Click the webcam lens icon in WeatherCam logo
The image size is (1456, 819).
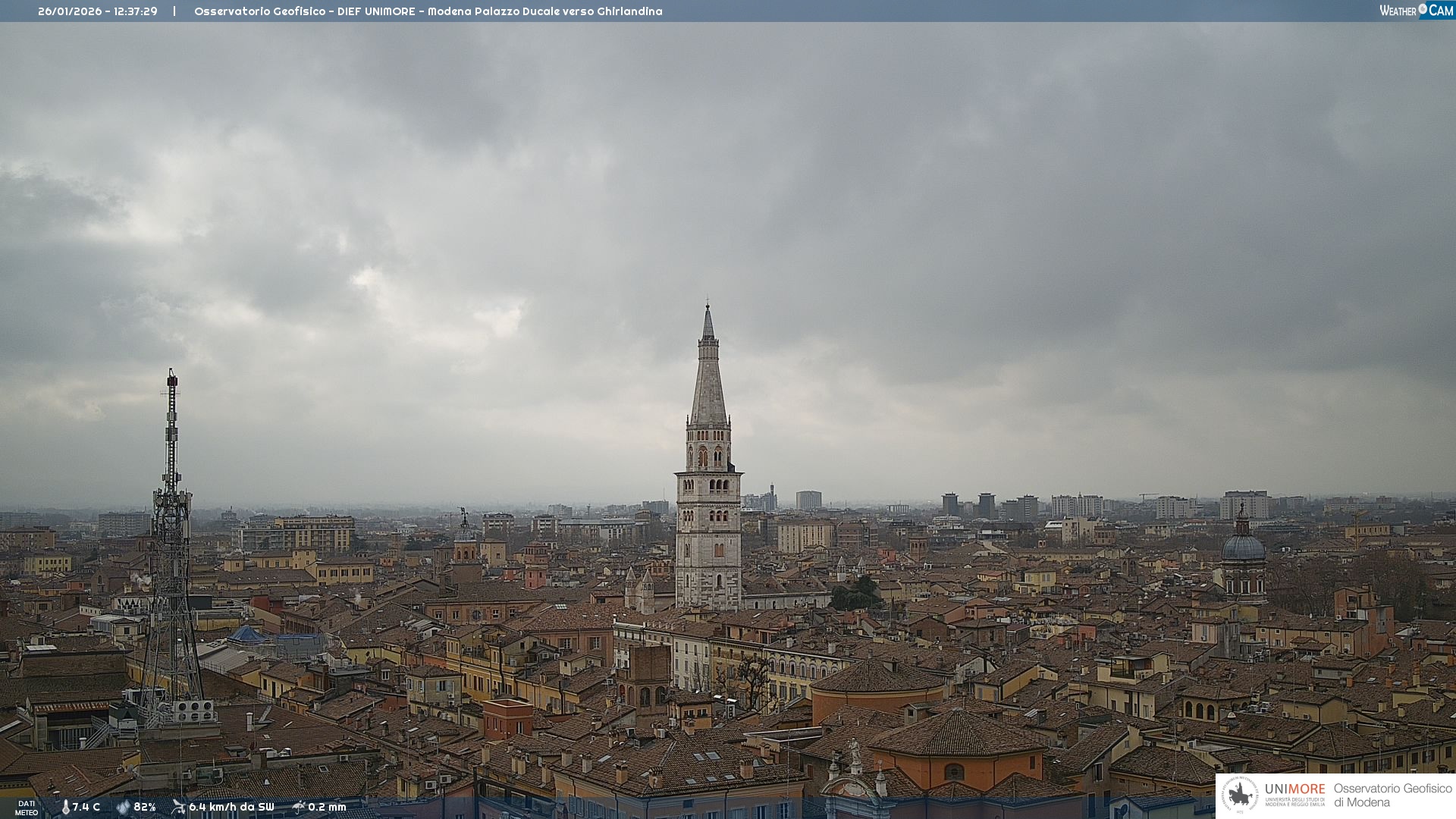(1423, 9)
